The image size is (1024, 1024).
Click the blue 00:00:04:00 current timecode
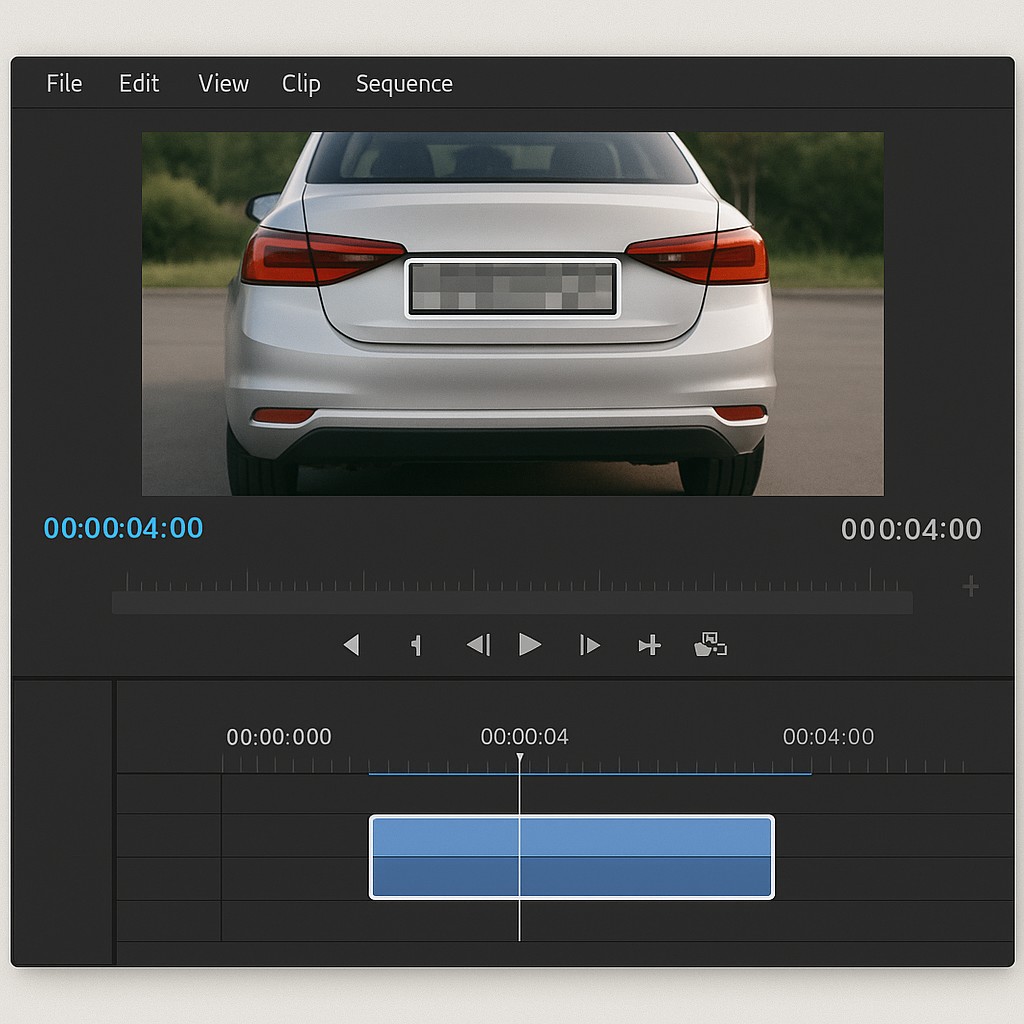tap(123, 528)
